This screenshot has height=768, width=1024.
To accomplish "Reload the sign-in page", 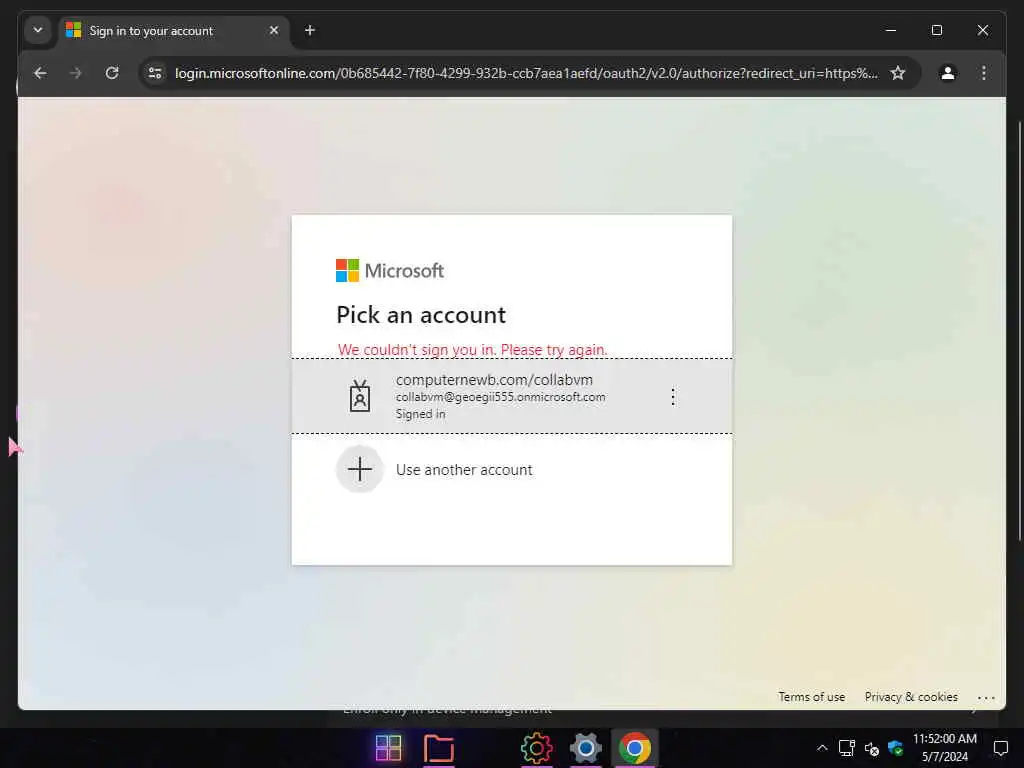I will [112, 73].
